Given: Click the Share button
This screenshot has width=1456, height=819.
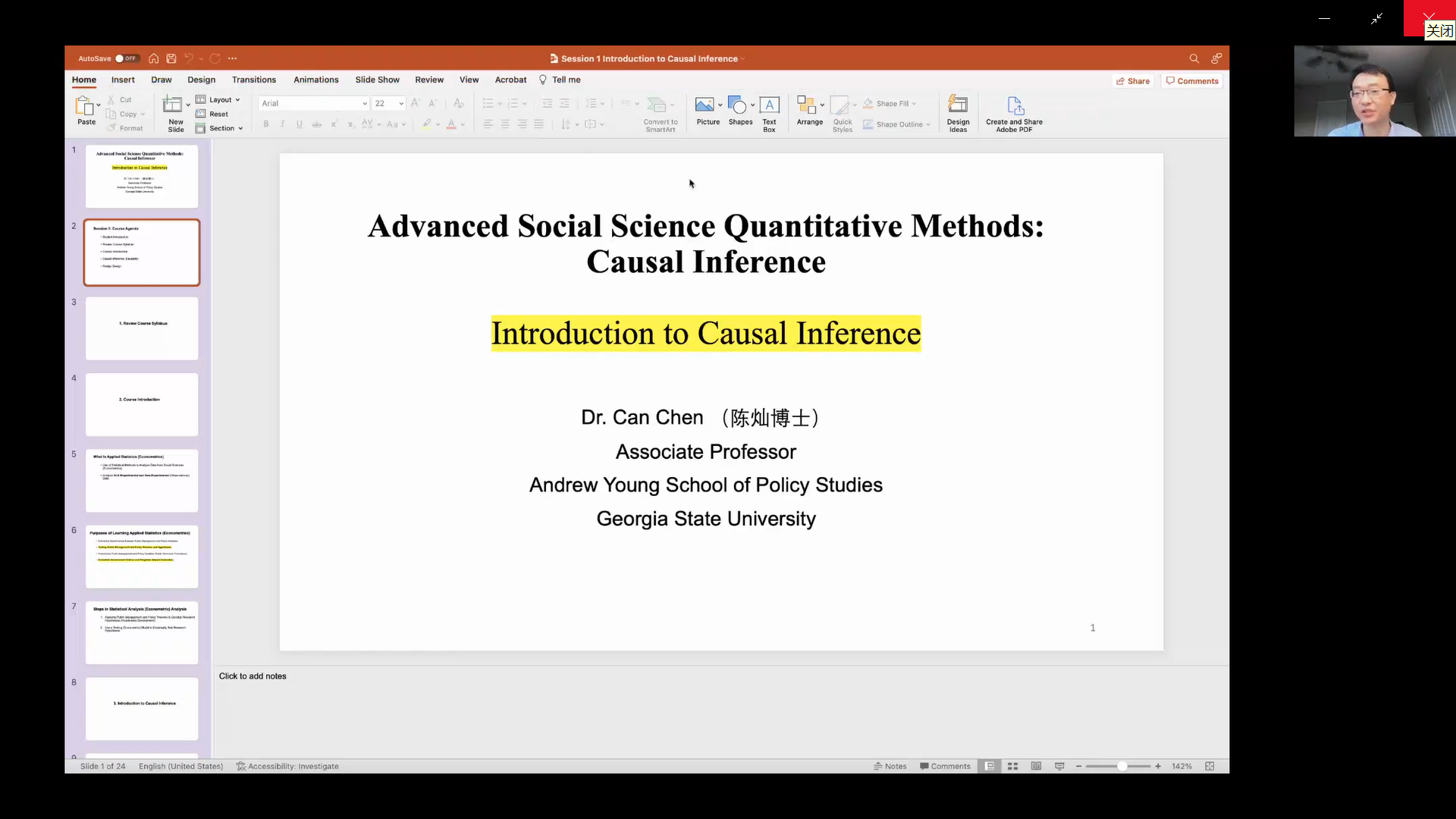Looking at the screenshot, I should [x=1133, y=81].
